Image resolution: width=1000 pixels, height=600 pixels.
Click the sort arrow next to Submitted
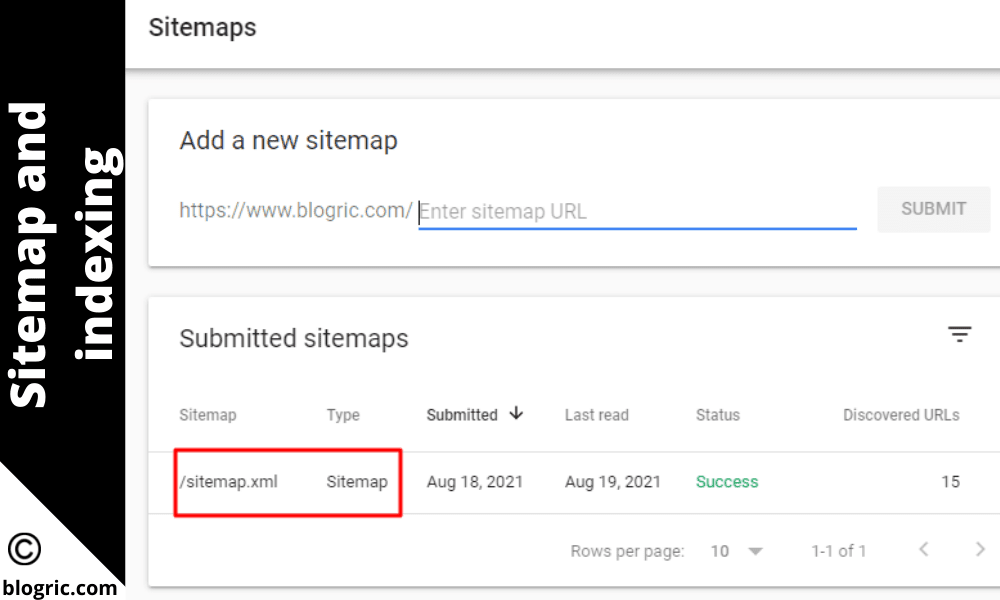517,414
